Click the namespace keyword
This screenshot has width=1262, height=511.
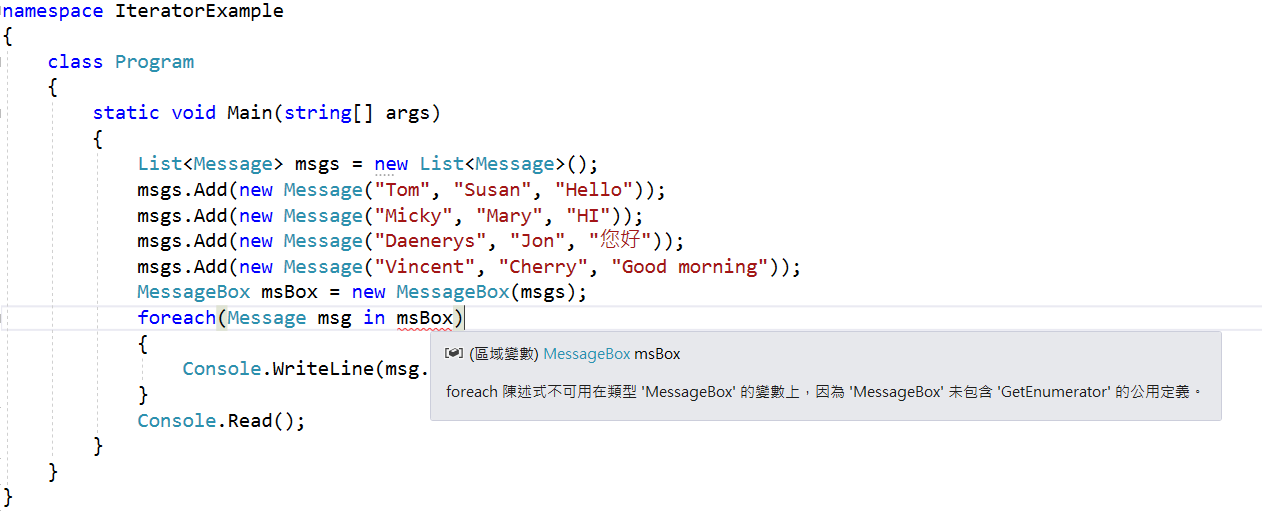tap(55, 12)
